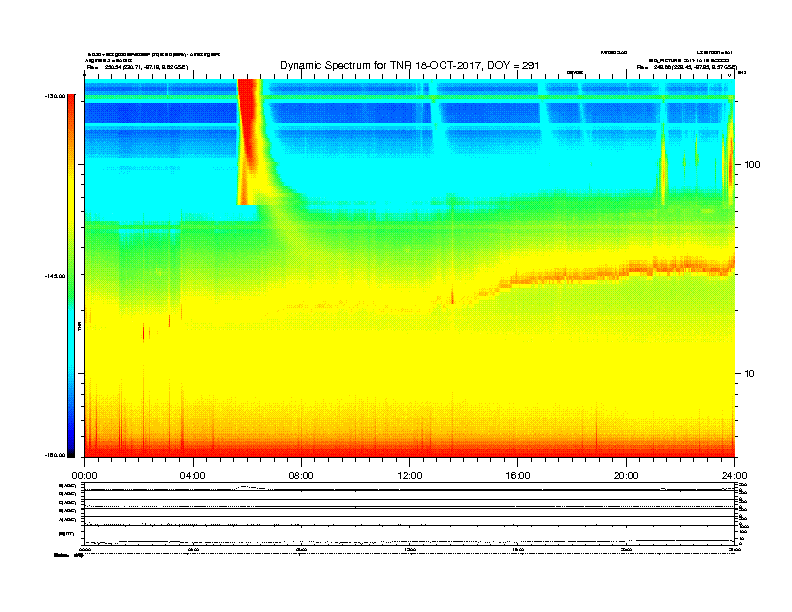Select the -130.00 color bar label
Viewport: 792px width, 612px height.
55,96
